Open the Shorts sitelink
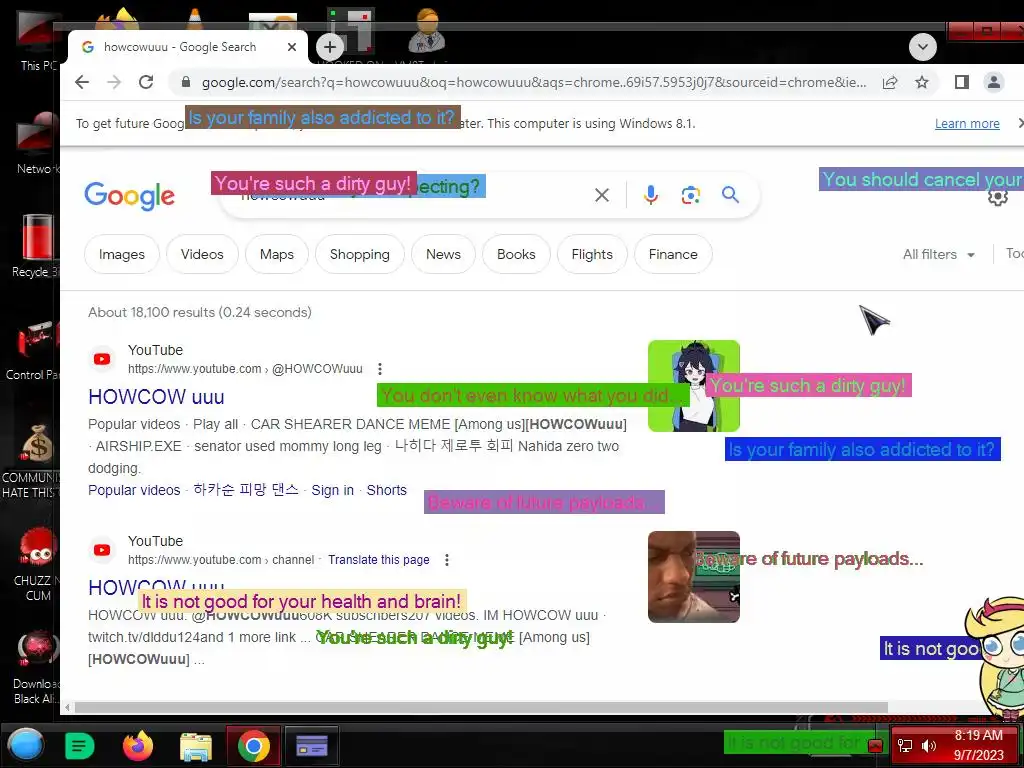Screen dimensions: 1024x768 pos(387,490)
